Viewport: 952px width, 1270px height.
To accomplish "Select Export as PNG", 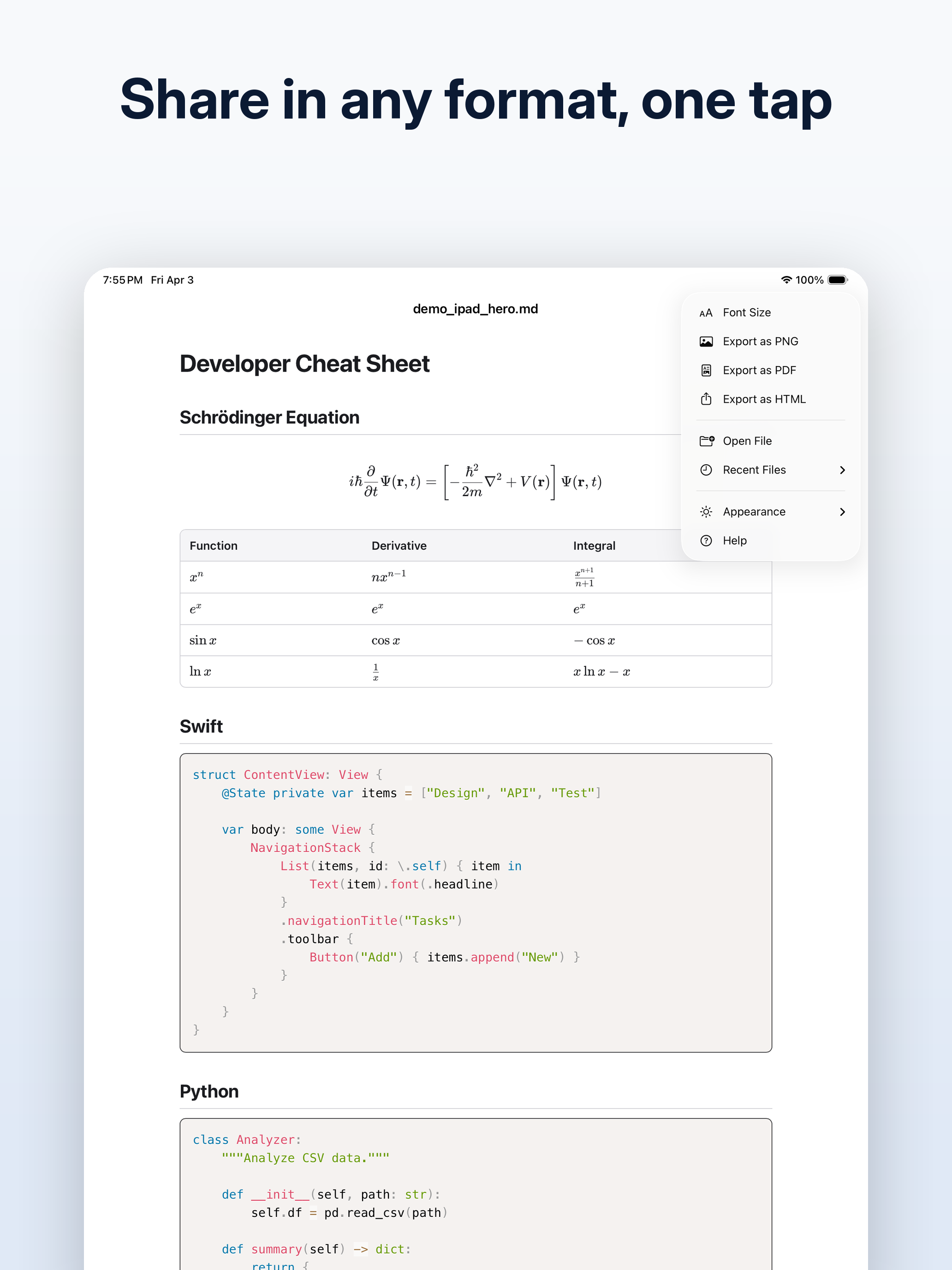I will (770, 341).
